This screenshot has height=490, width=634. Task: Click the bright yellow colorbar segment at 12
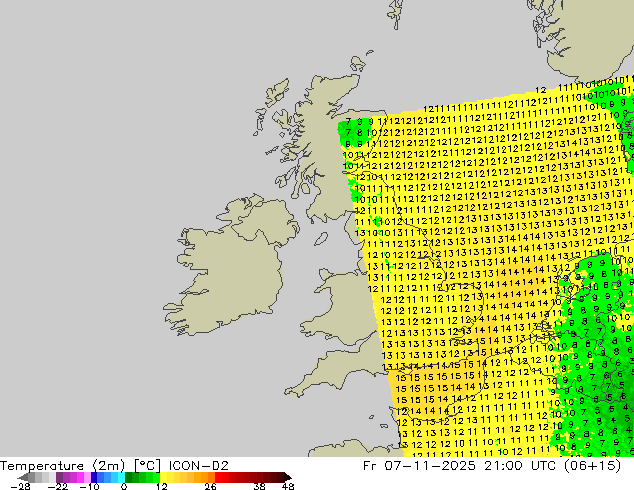(x=163, y=477)
